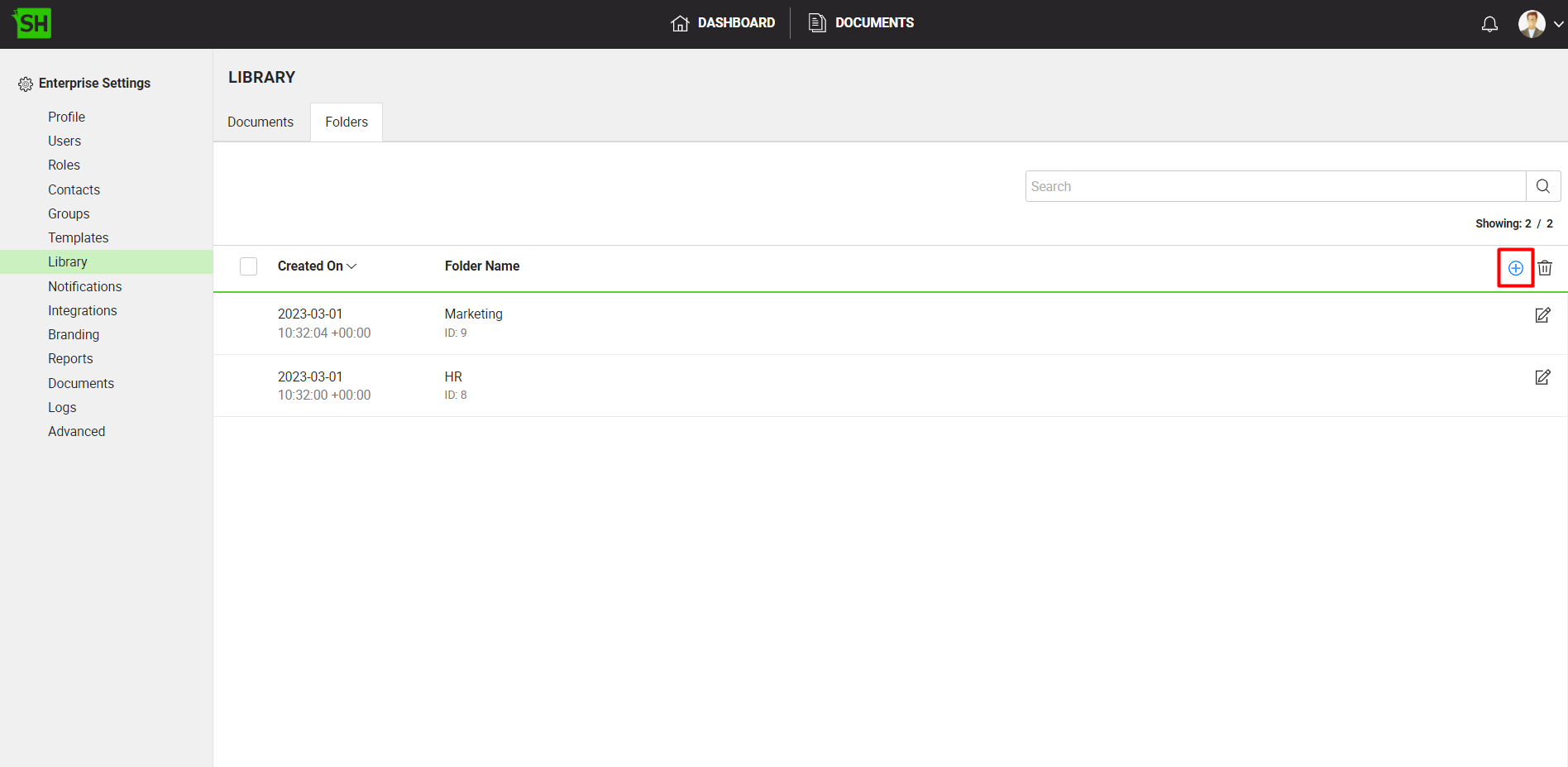
Task: Click the Enterprise Settings gear icon
Action: click(26, 84)
